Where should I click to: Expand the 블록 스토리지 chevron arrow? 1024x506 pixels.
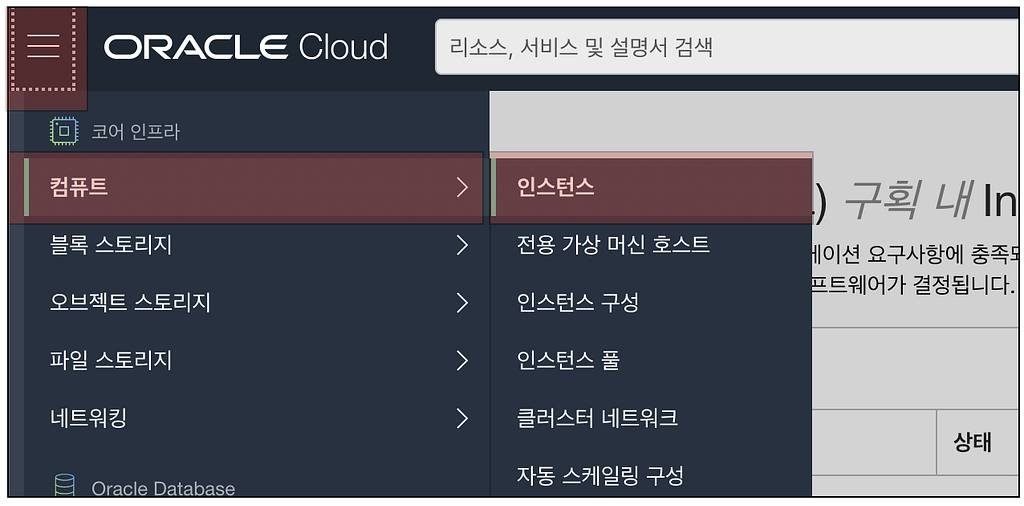[x=462, y=245]
